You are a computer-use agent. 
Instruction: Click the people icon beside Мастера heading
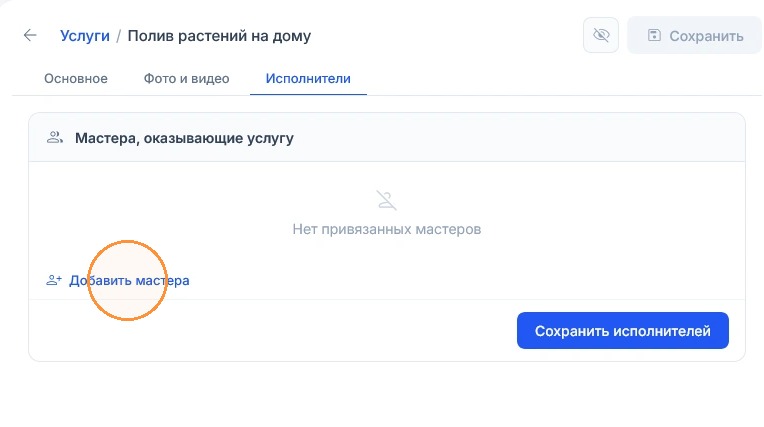tap(55, 137)
